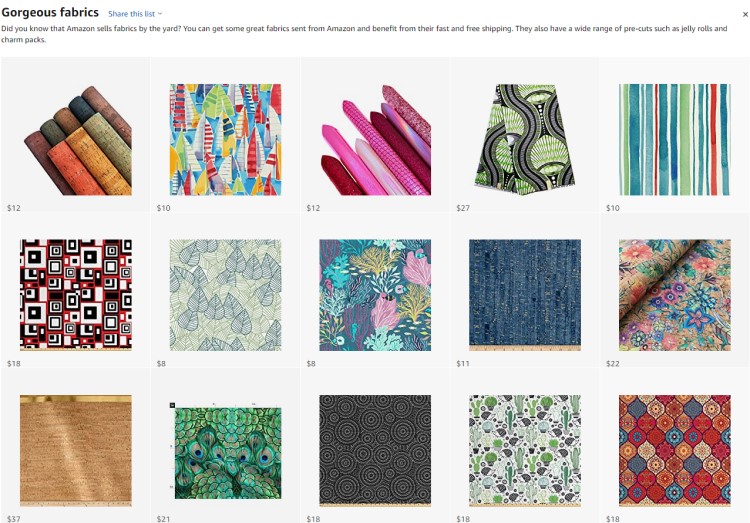
Task: Select the teal watercolor striped fabric
Action: [x=675, y=140]
